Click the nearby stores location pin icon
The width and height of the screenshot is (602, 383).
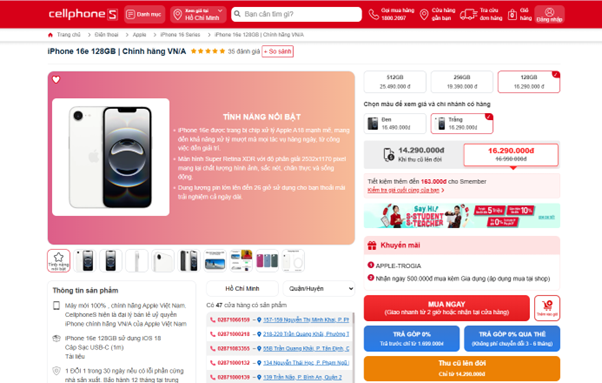pyautogui.click(x=424, y=15)
